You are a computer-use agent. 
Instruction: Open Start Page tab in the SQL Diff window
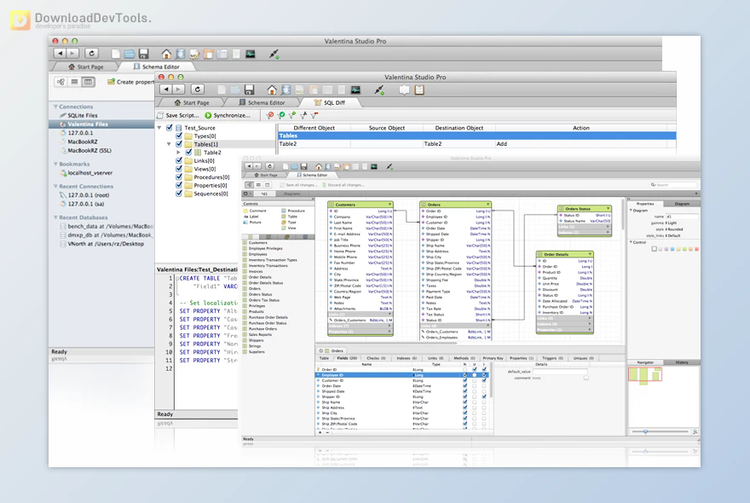pos(191,102)
